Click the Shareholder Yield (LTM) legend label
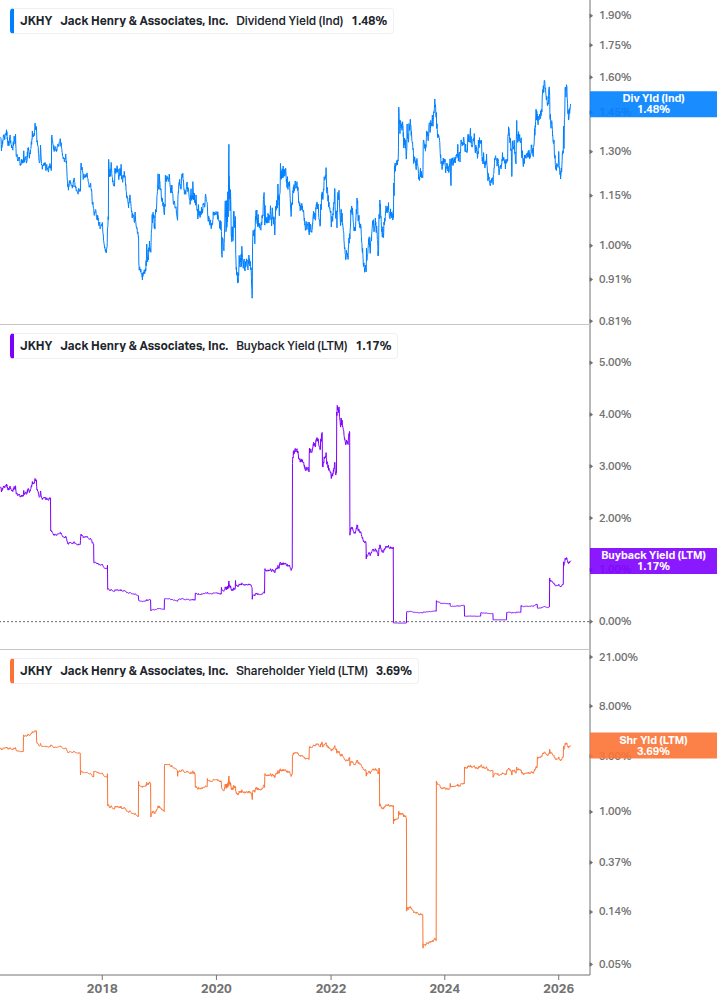 point(302,671)
